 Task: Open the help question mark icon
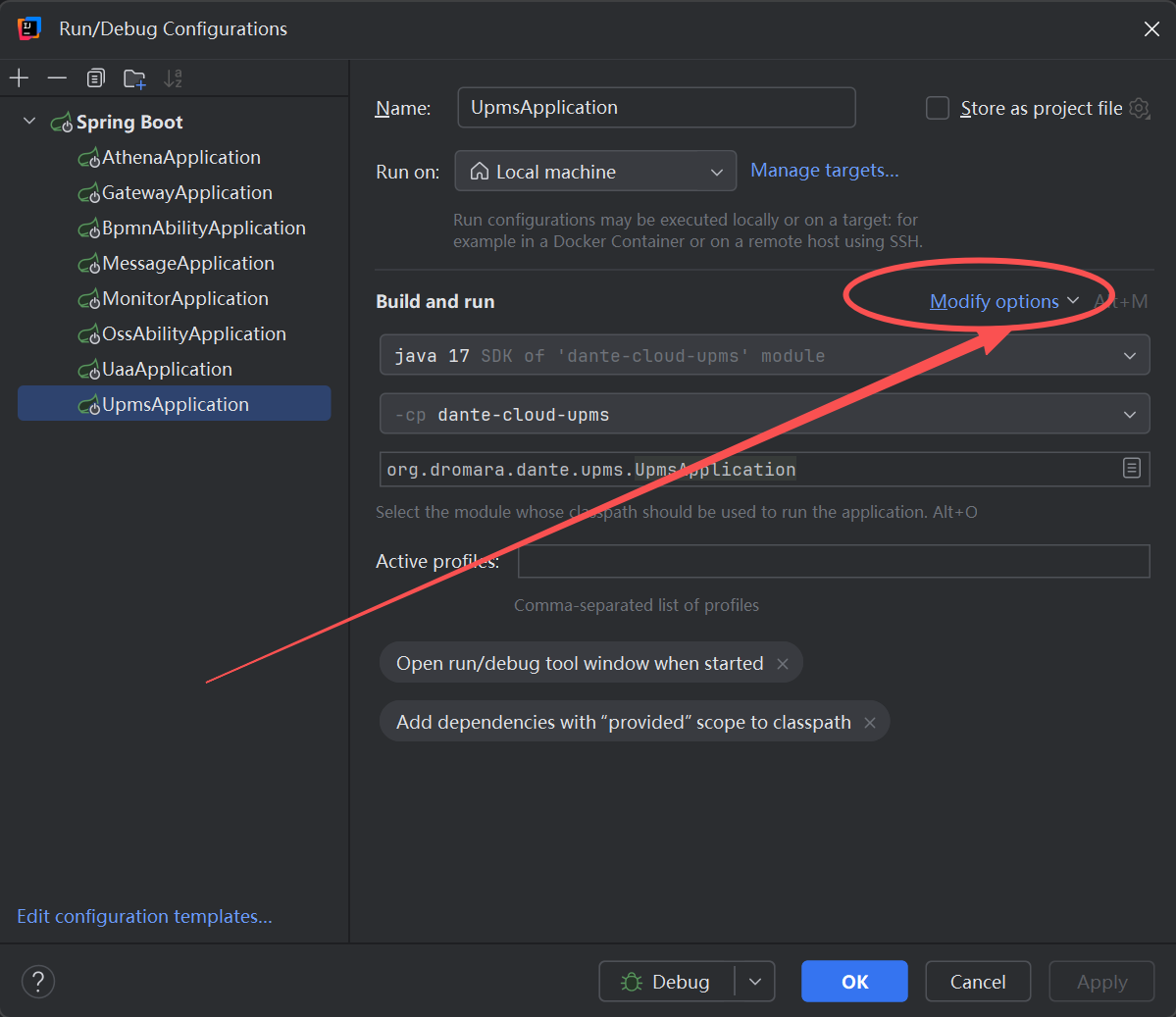click(x=38, y=982)
